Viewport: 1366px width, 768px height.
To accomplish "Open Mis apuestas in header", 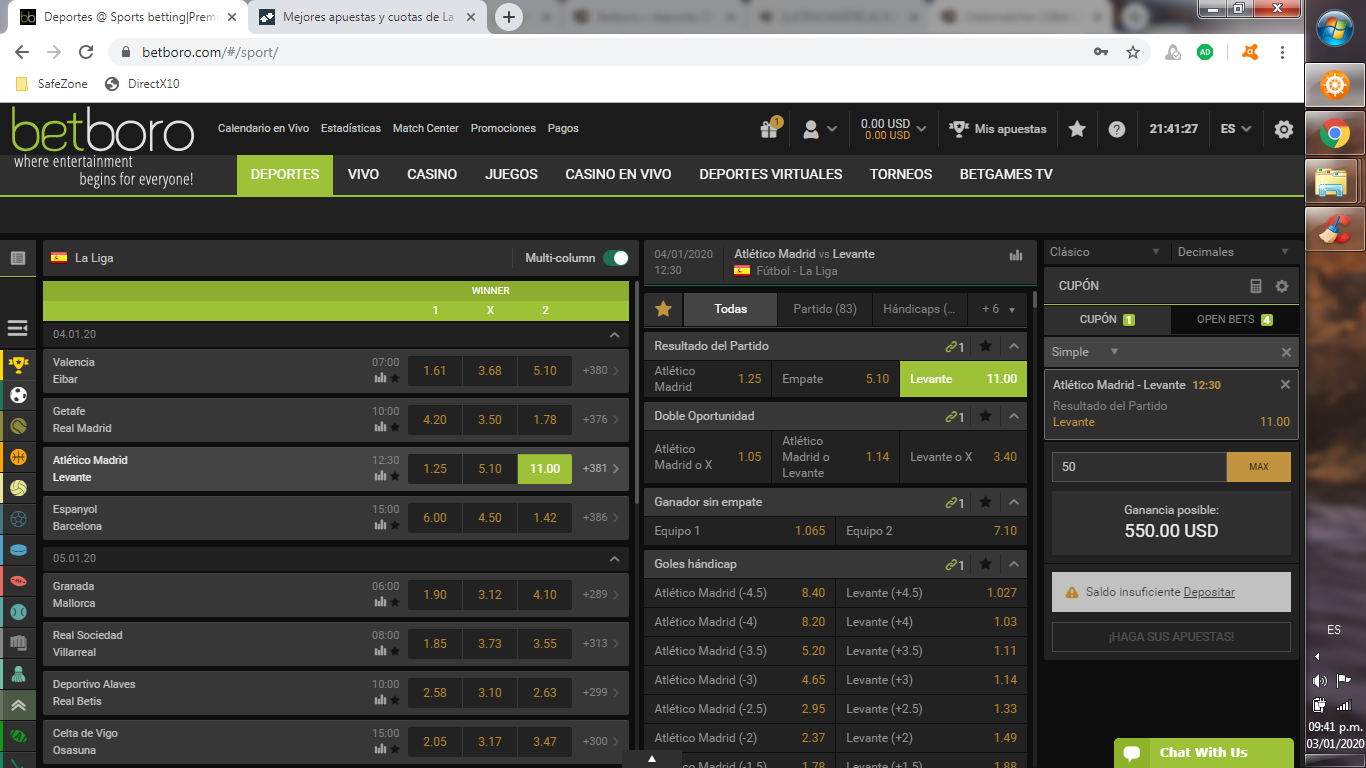I will (998, 129).
